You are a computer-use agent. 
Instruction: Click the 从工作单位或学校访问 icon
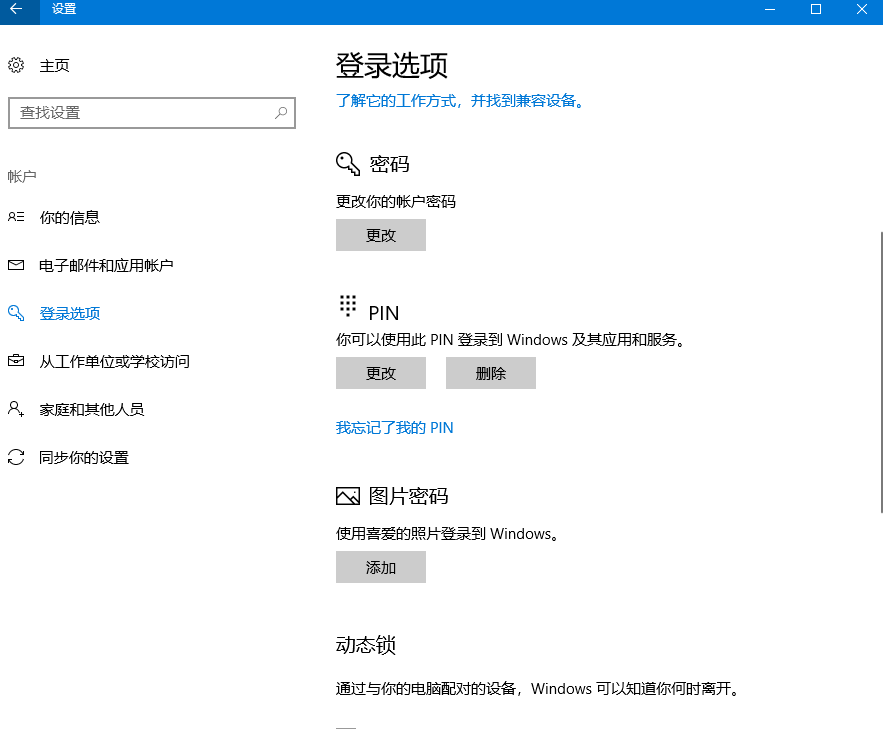click(15, 361)
